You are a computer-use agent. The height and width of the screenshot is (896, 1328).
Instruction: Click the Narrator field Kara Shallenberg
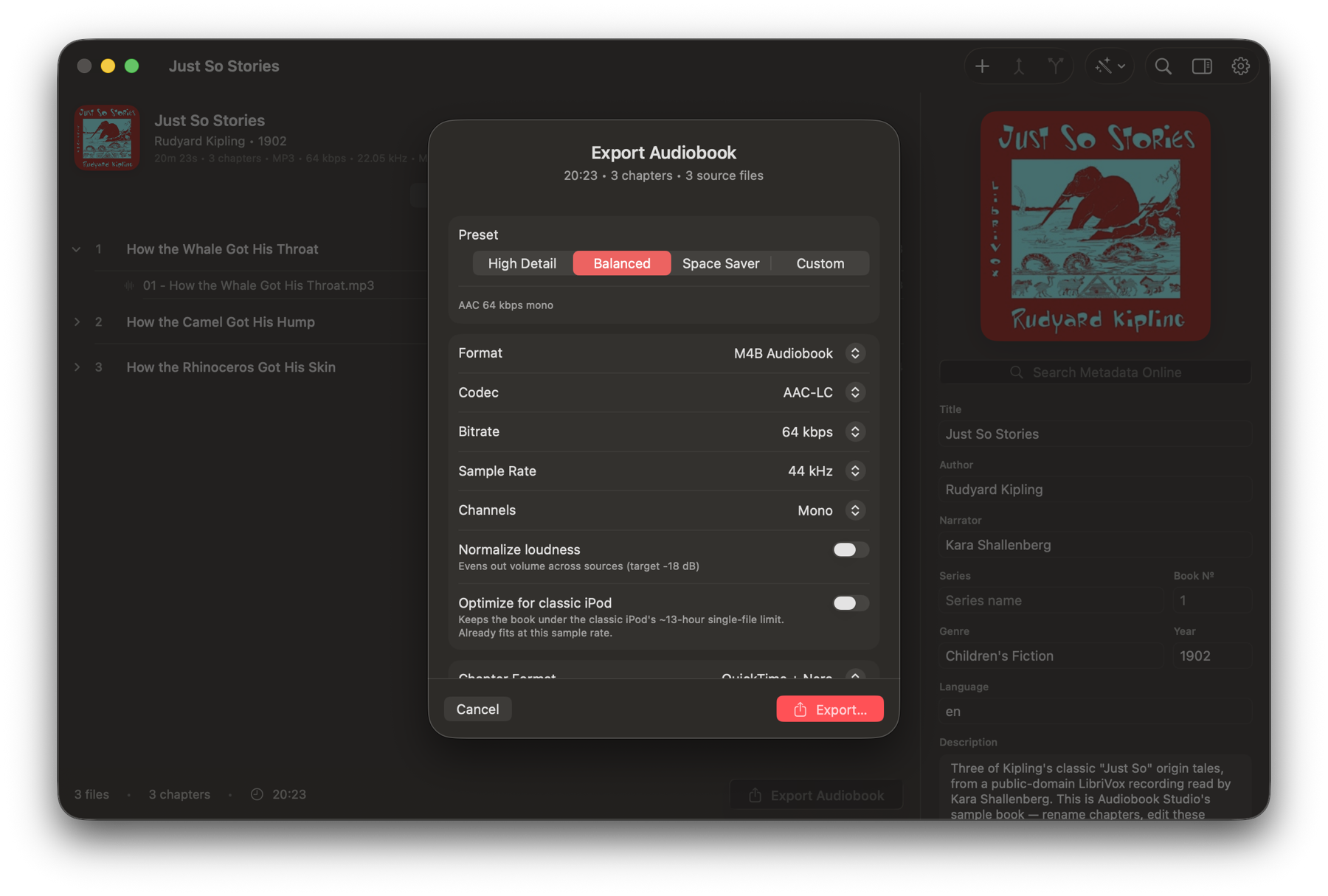pos(1095,545)
